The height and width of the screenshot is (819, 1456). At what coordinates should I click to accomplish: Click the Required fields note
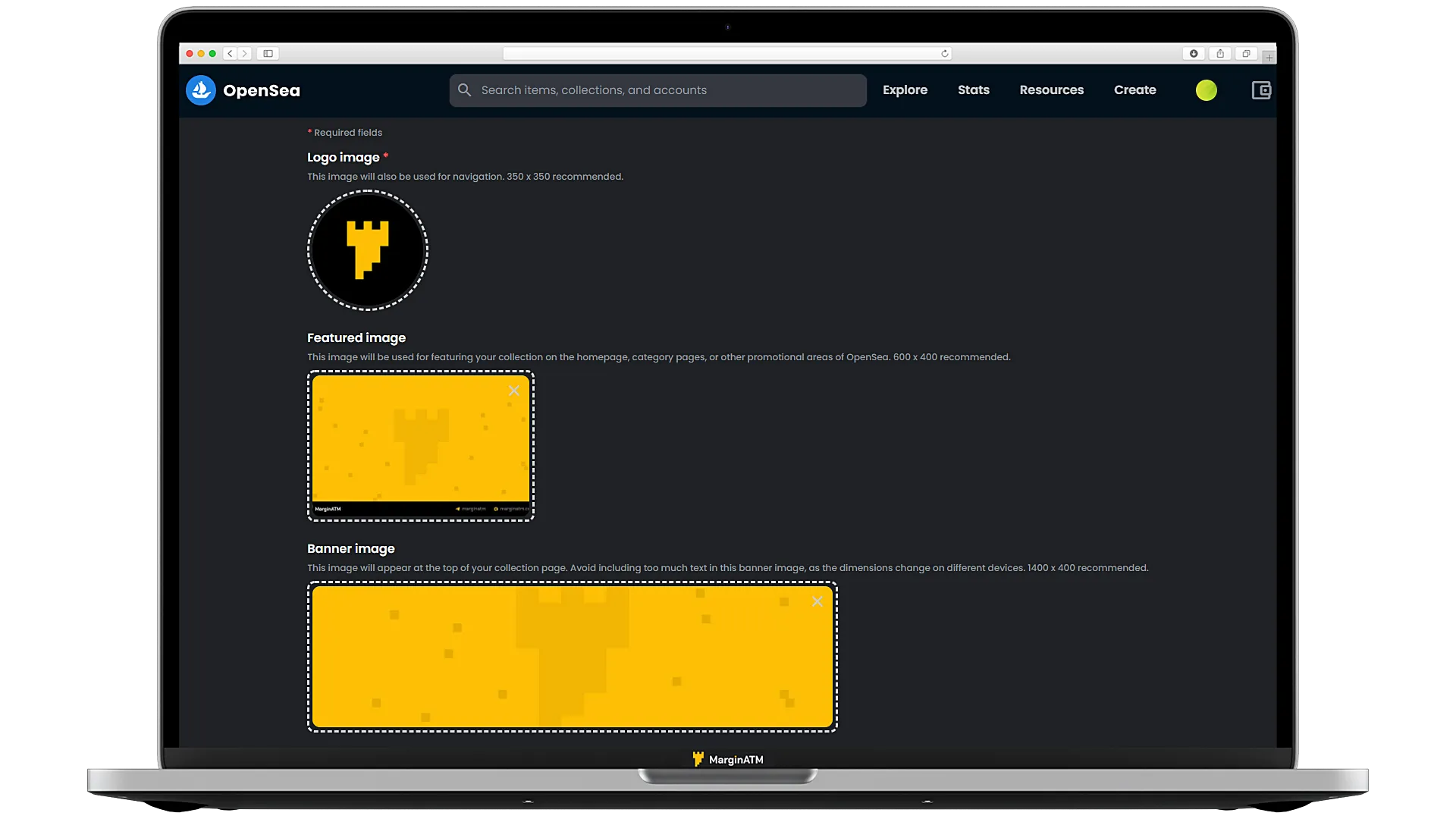[x=345, y=133]
